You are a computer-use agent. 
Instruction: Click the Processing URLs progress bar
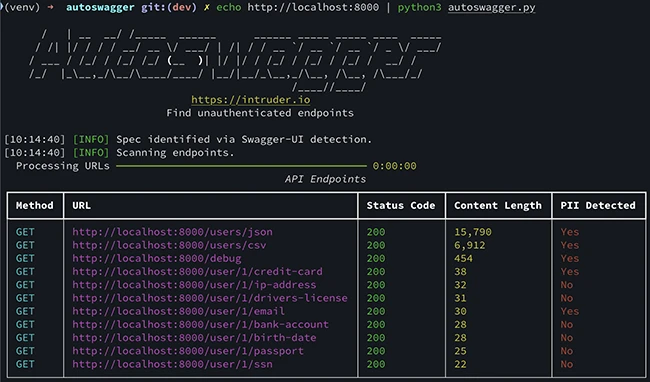(x=241, y=166)
